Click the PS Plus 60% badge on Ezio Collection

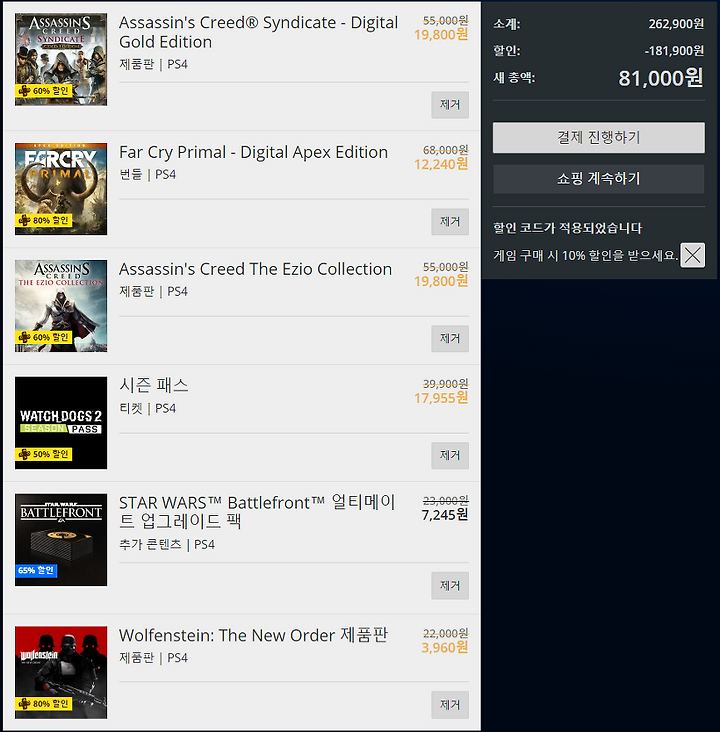coord(44,337)
